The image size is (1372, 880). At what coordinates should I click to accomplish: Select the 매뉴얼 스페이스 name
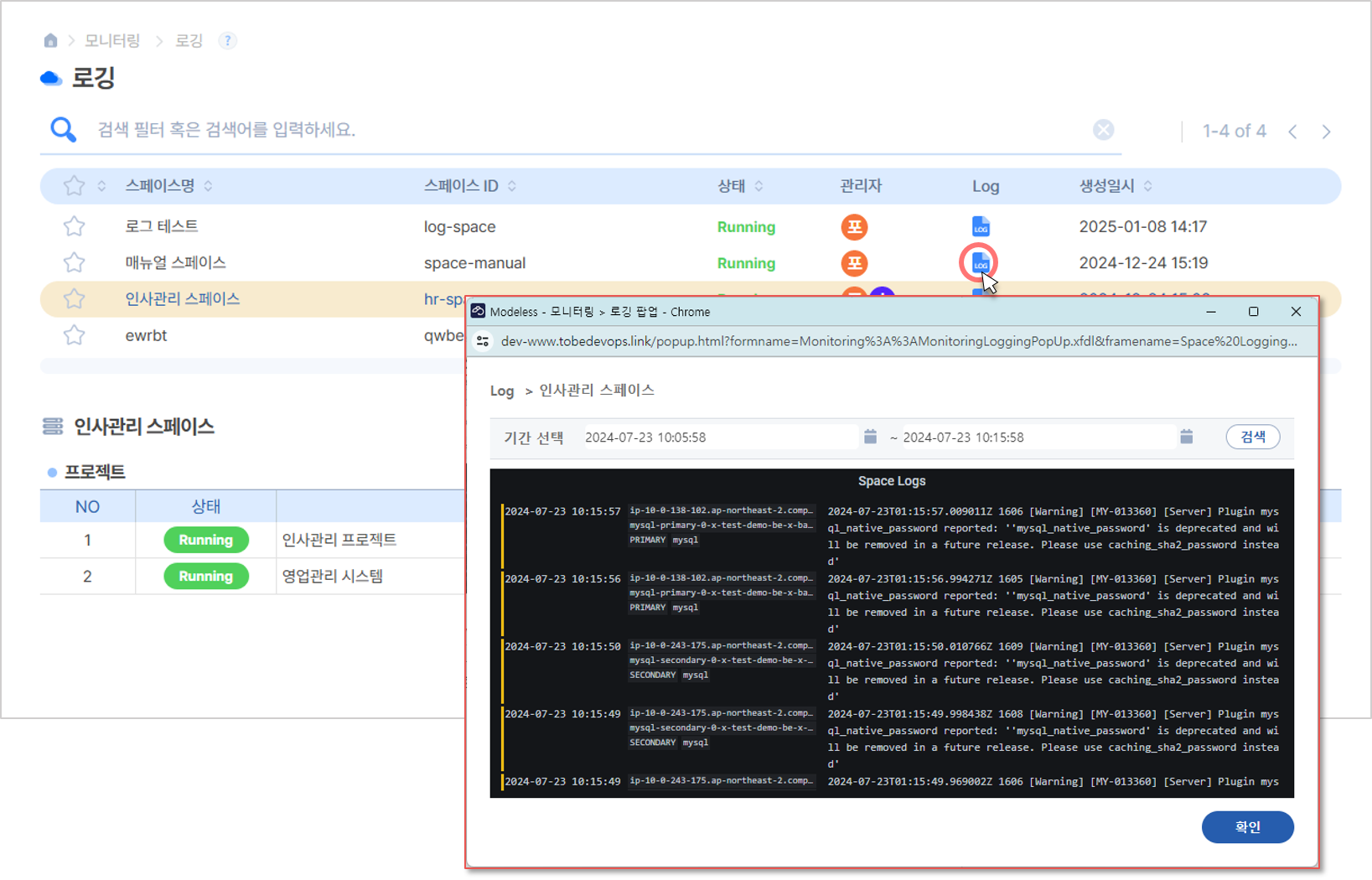[x=175, y=262]
